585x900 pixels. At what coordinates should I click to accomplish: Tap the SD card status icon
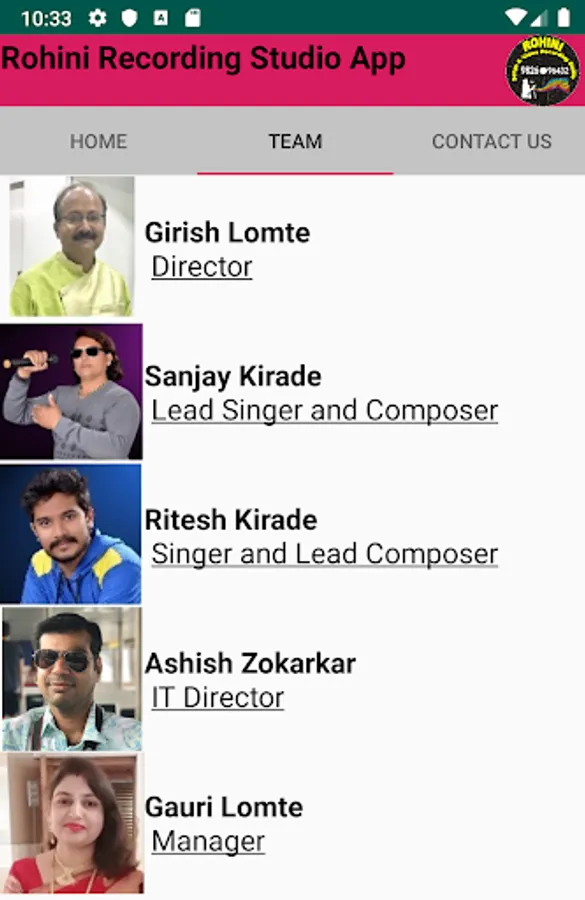coord(193,18)
